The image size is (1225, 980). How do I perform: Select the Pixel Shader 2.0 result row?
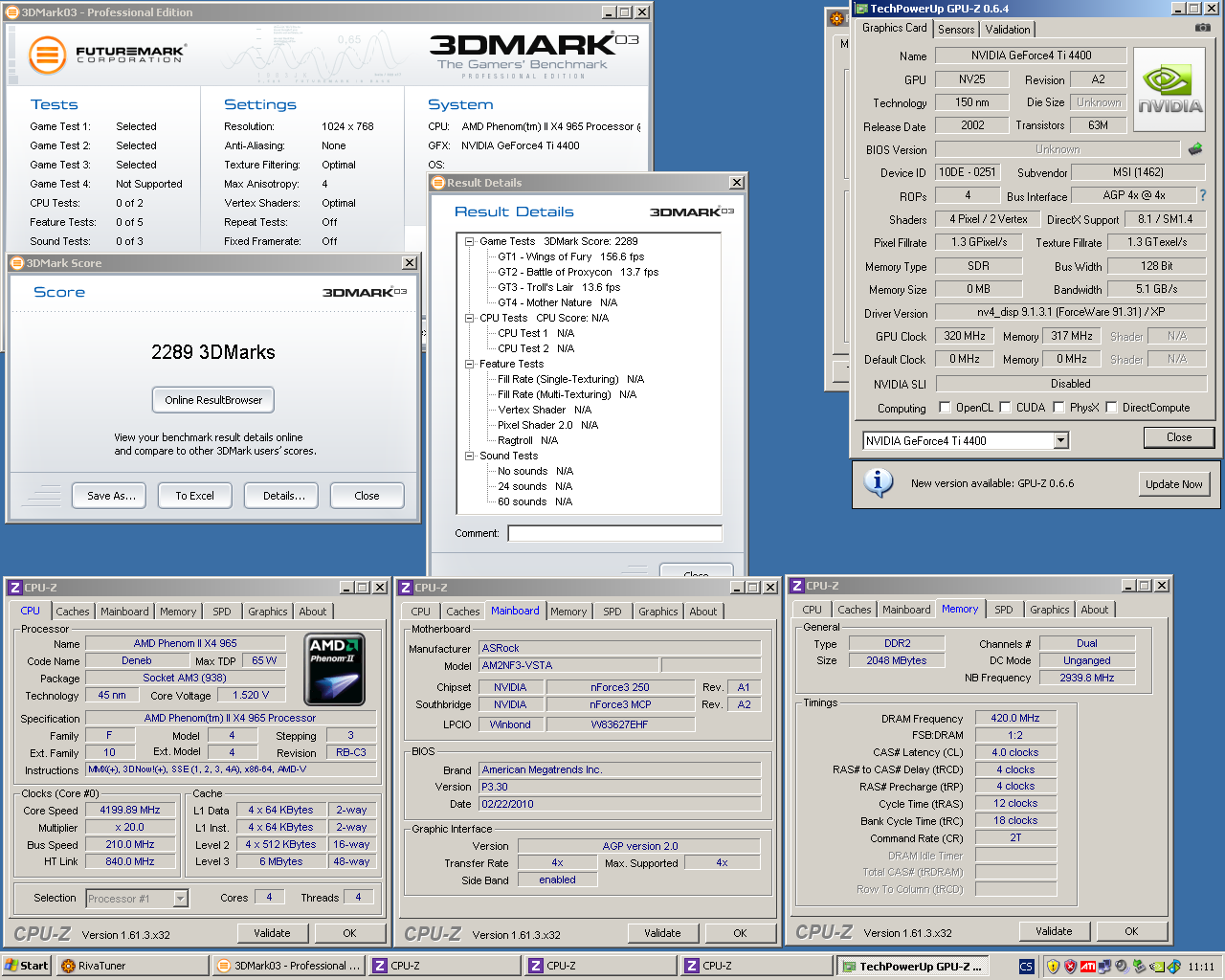click(x=547, y=425)
